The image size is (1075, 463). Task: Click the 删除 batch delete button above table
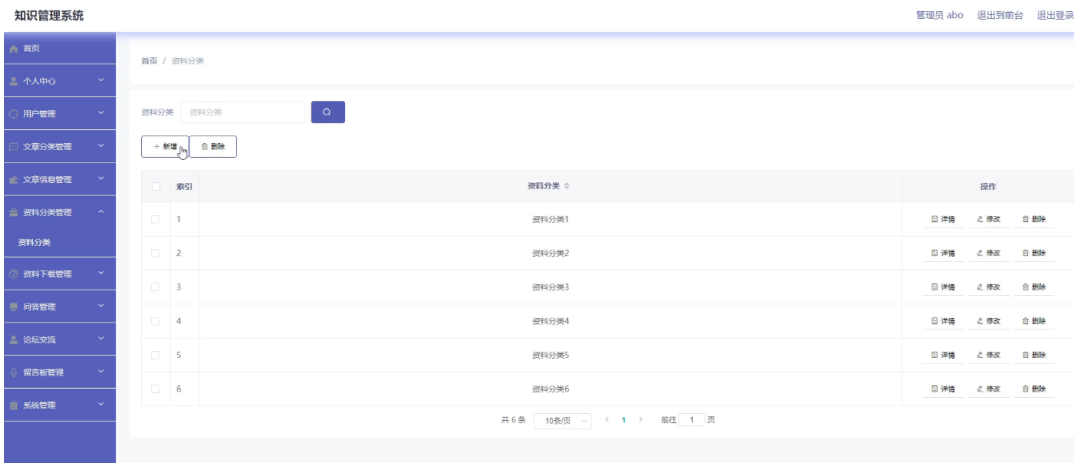click(x=213, y=147)
